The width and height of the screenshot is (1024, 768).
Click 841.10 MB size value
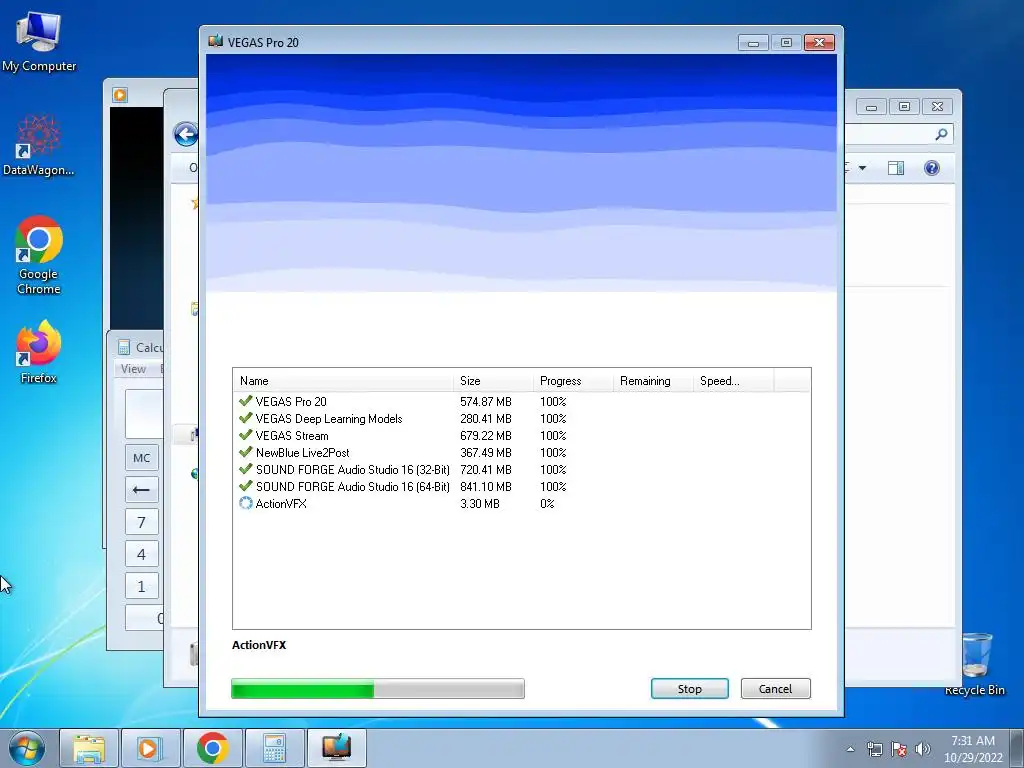click(x=486, y=487)
